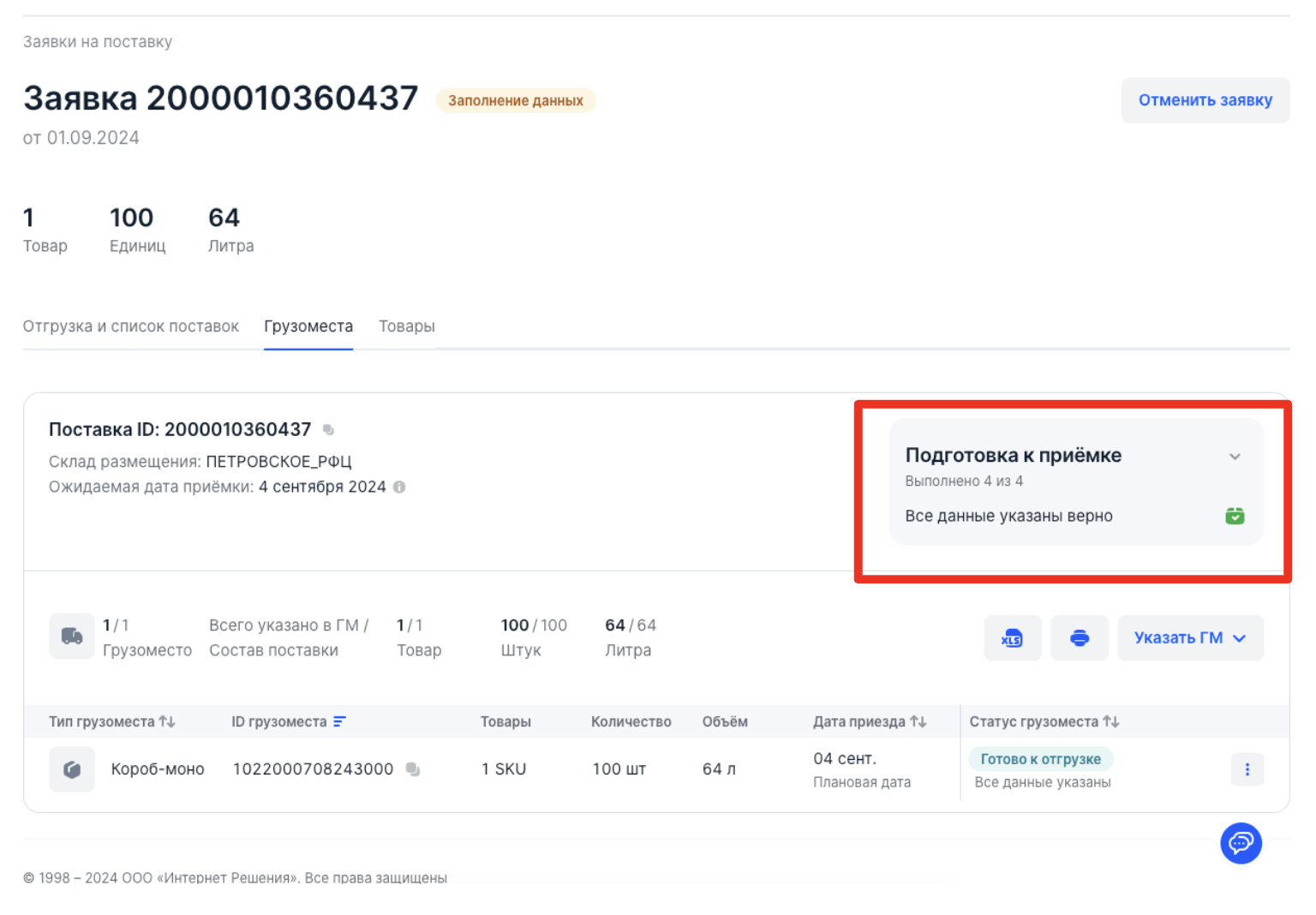This screenshot has height=915, width=1316.
Task: Open the ID грузоместа column filter
Action: click(339, 721)
